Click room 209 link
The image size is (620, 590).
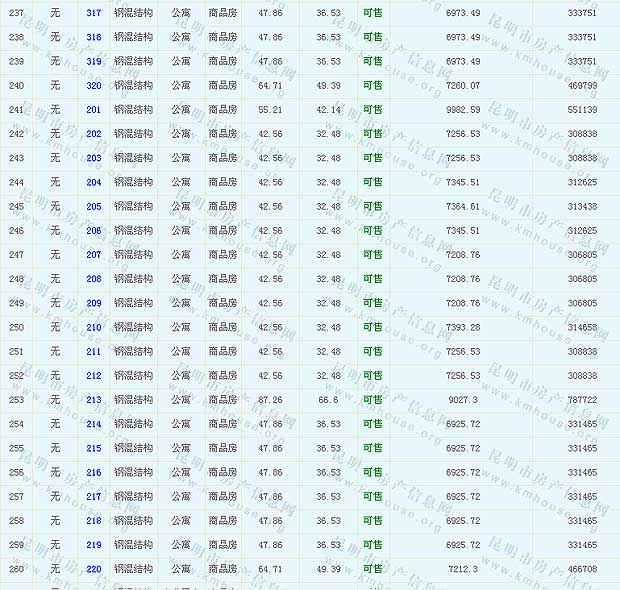click(94, 303)
